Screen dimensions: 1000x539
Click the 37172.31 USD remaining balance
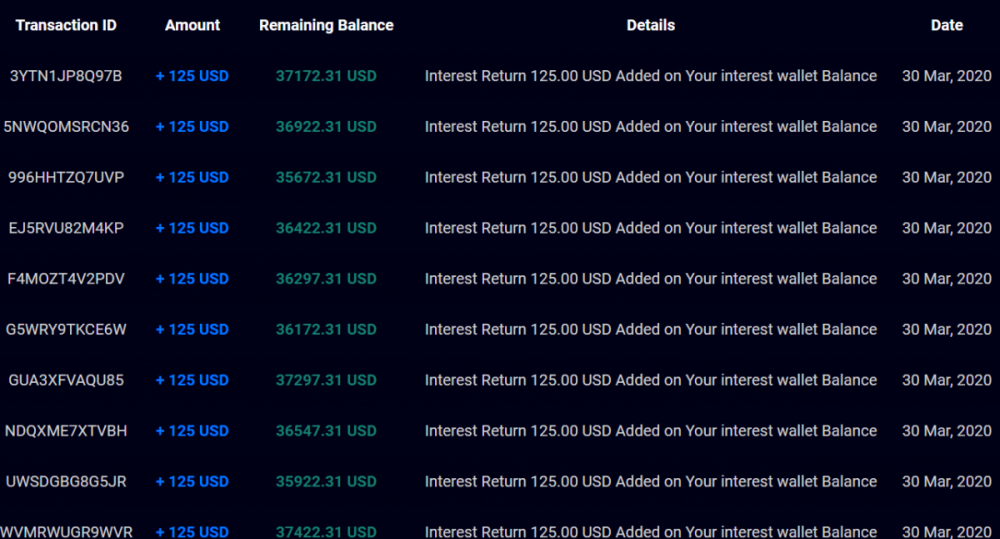click(326, 76)
